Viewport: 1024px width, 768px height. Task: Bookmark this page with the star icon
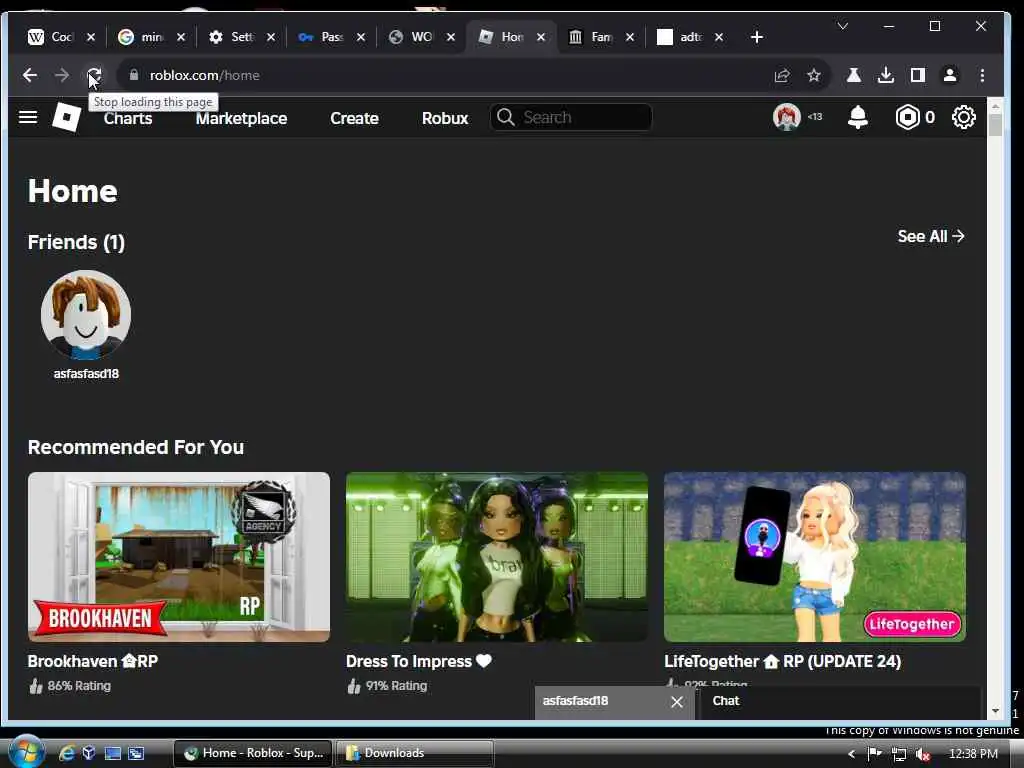point(814,75)
